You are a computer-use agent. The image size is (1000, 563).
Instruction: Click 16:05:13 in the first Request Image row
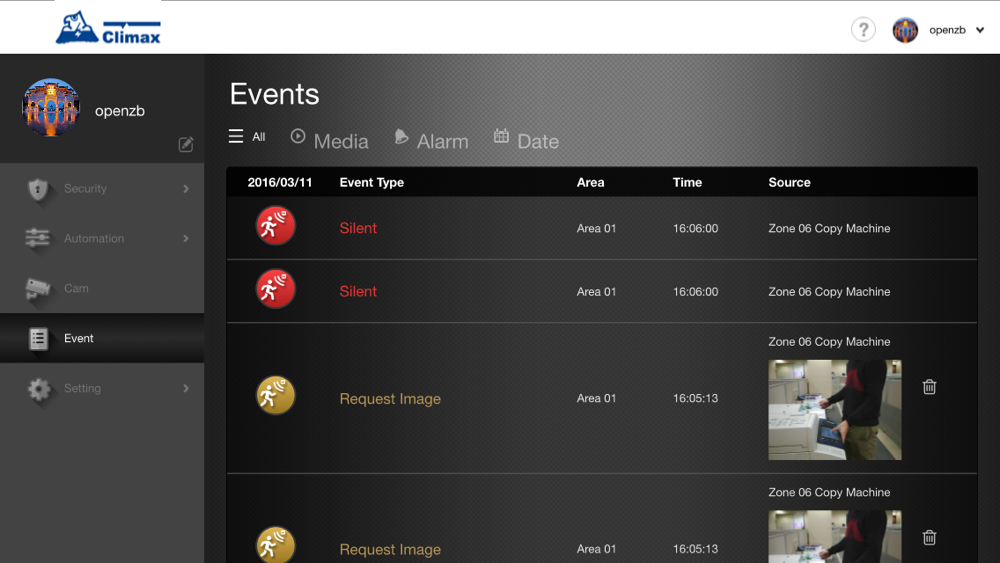coord(695,398)
